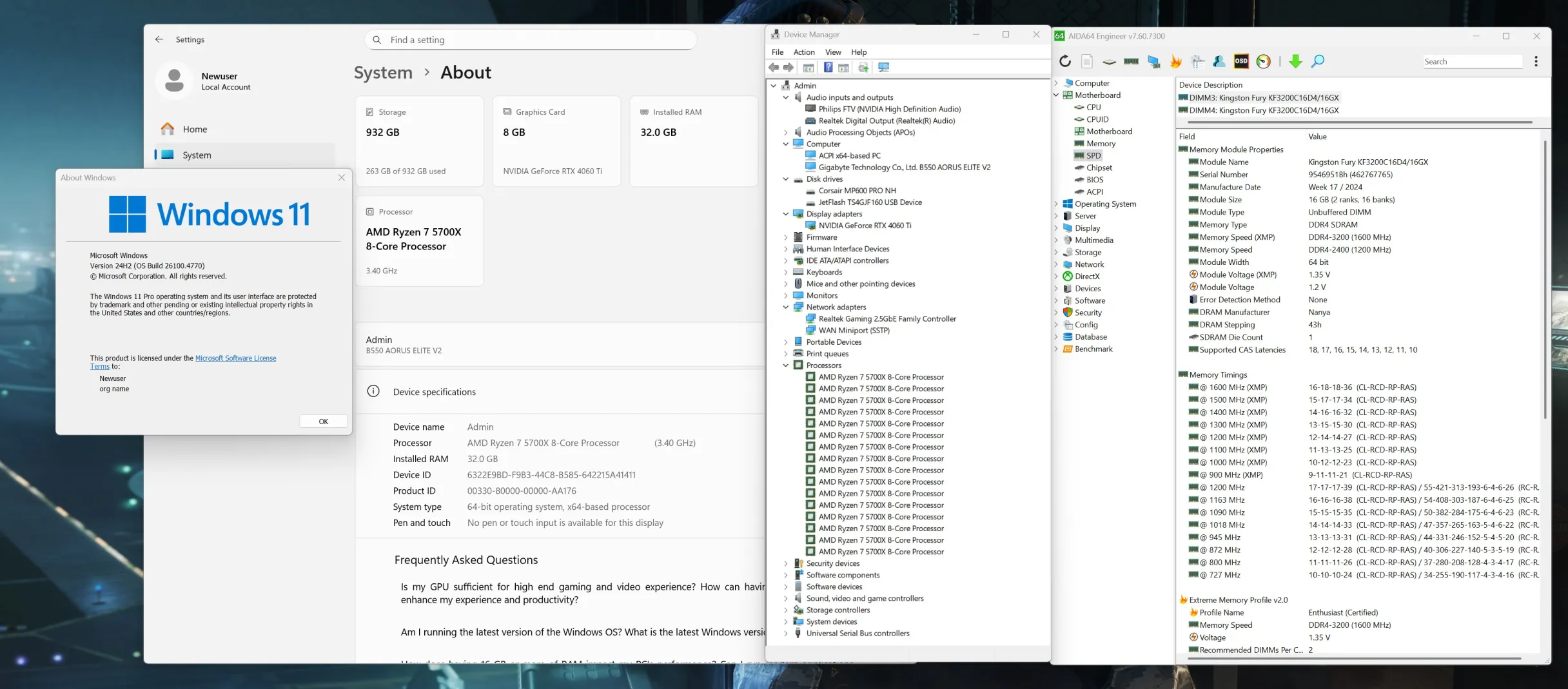Click AIDA64 device description horizontal scrollbar

tap(1359, 122)
